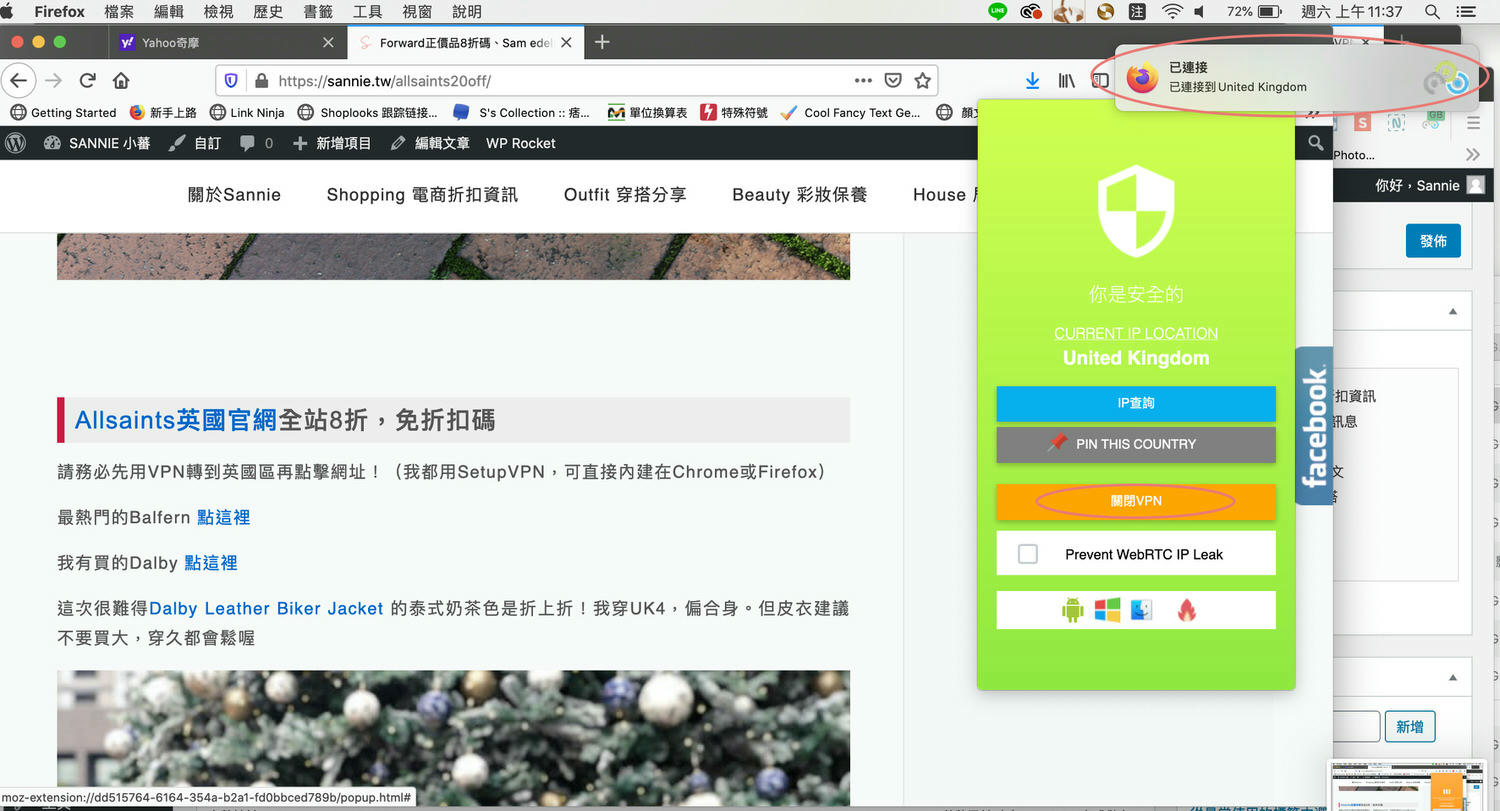Open Beauty 彩妝保養 navigation item

(800, 195)
